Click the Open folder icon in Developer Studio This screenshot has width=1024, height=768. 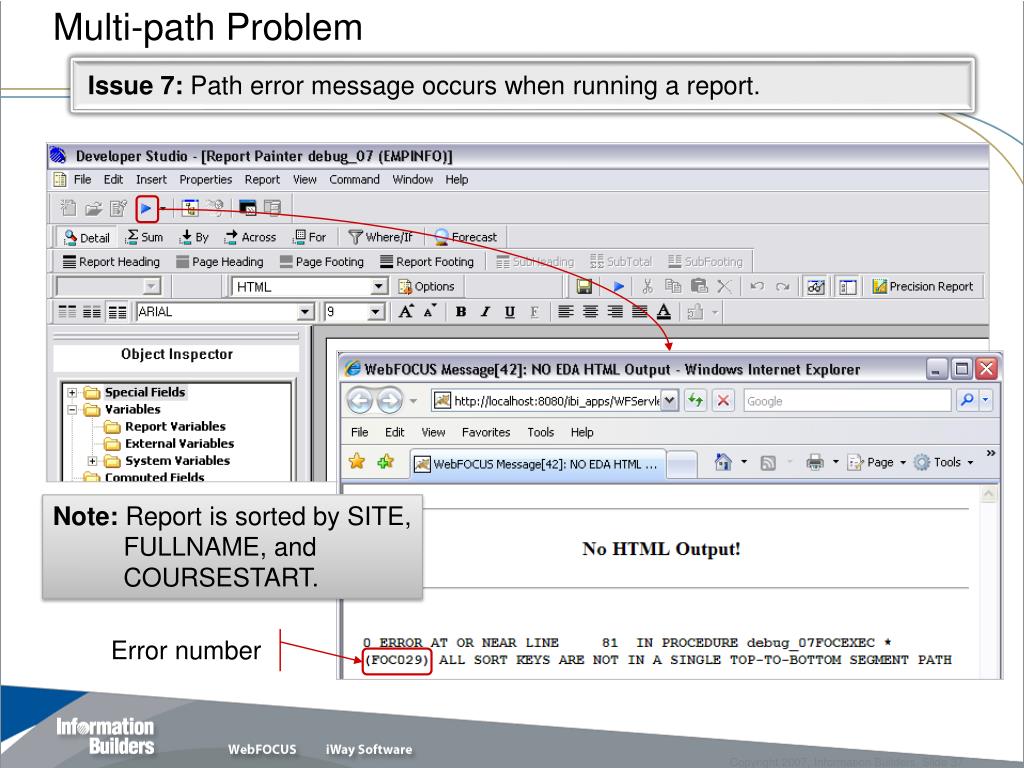[x=93, y=208]
